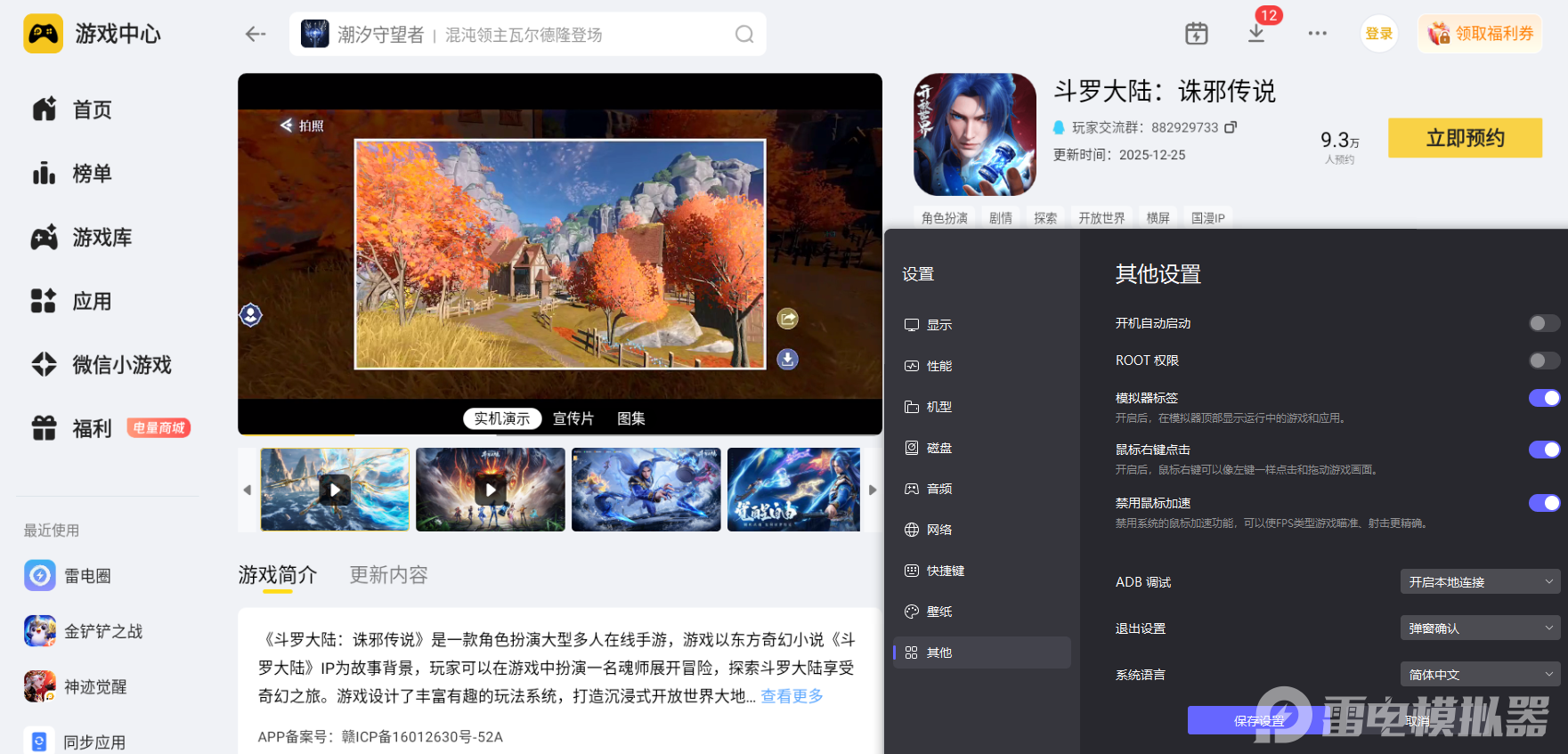Viewport: 1568px width, 754px height.
Task: Open 同步应用 in sidebar
Action: tap(75, 742)
